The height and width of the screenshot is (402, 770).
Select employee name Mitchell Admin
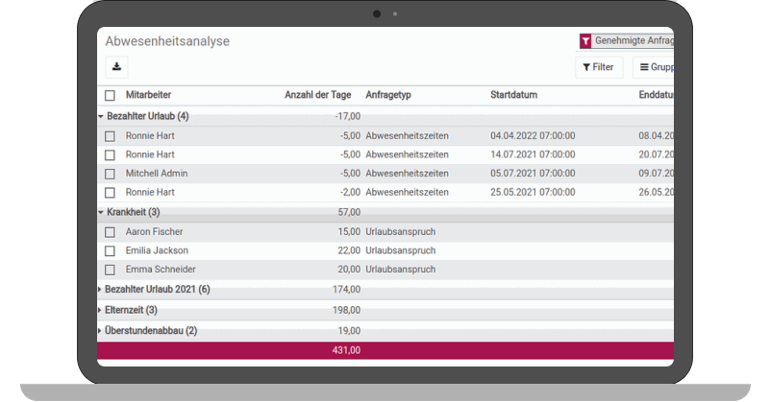157,173
